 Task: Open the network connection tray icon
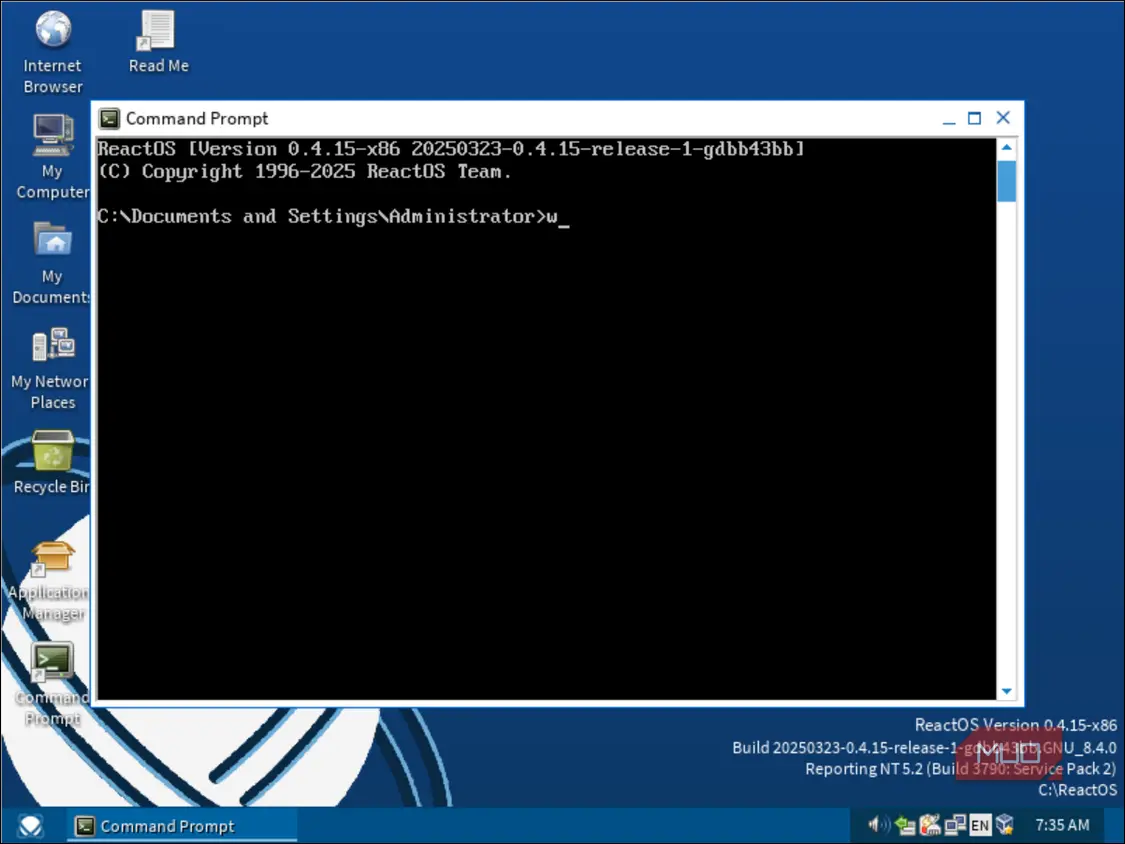coord(955,826)
